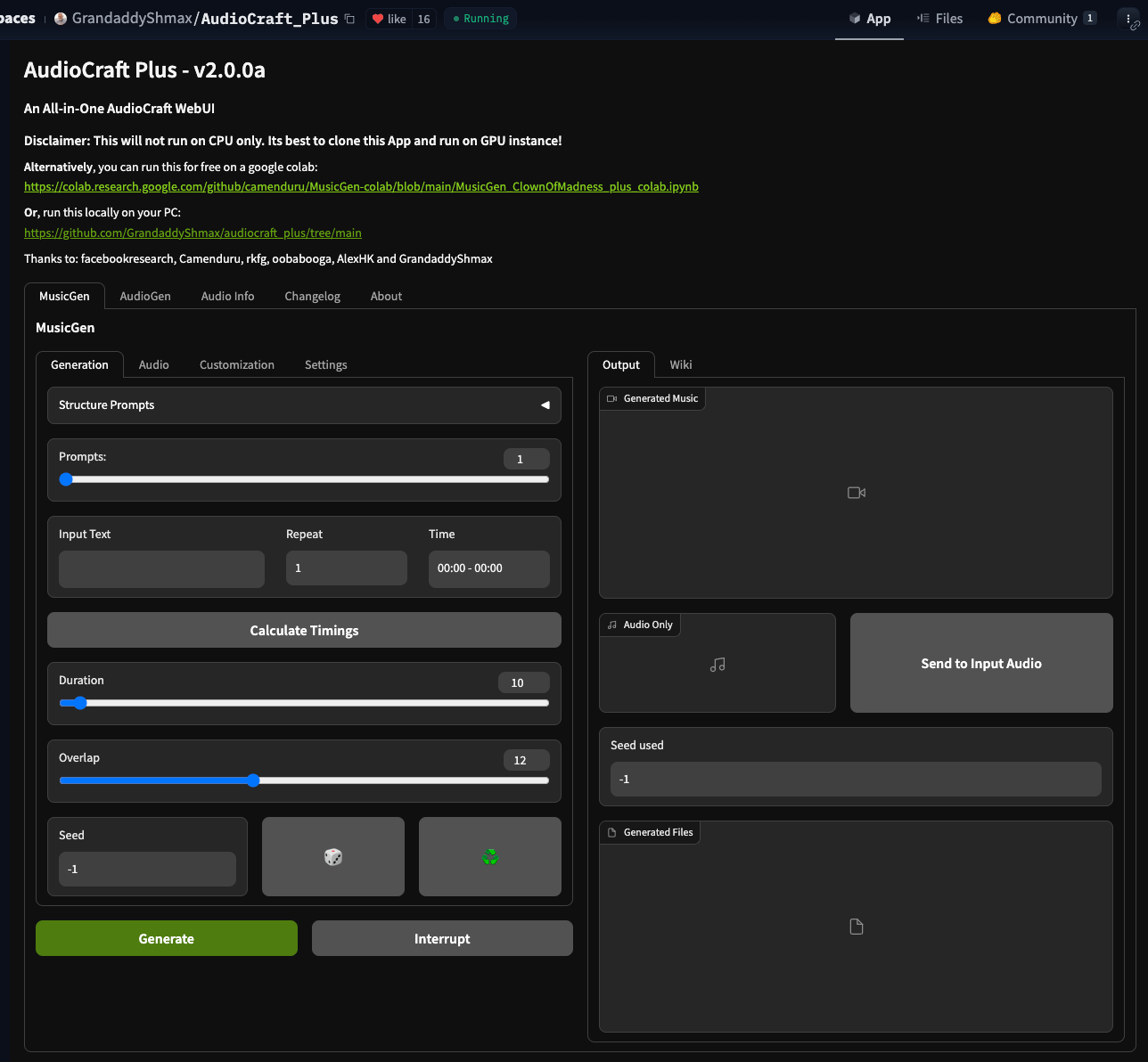The width and height of the screenshot is (1148, 1062).
Task: Select the Generation sub-tab
Action: click(79, 364)
